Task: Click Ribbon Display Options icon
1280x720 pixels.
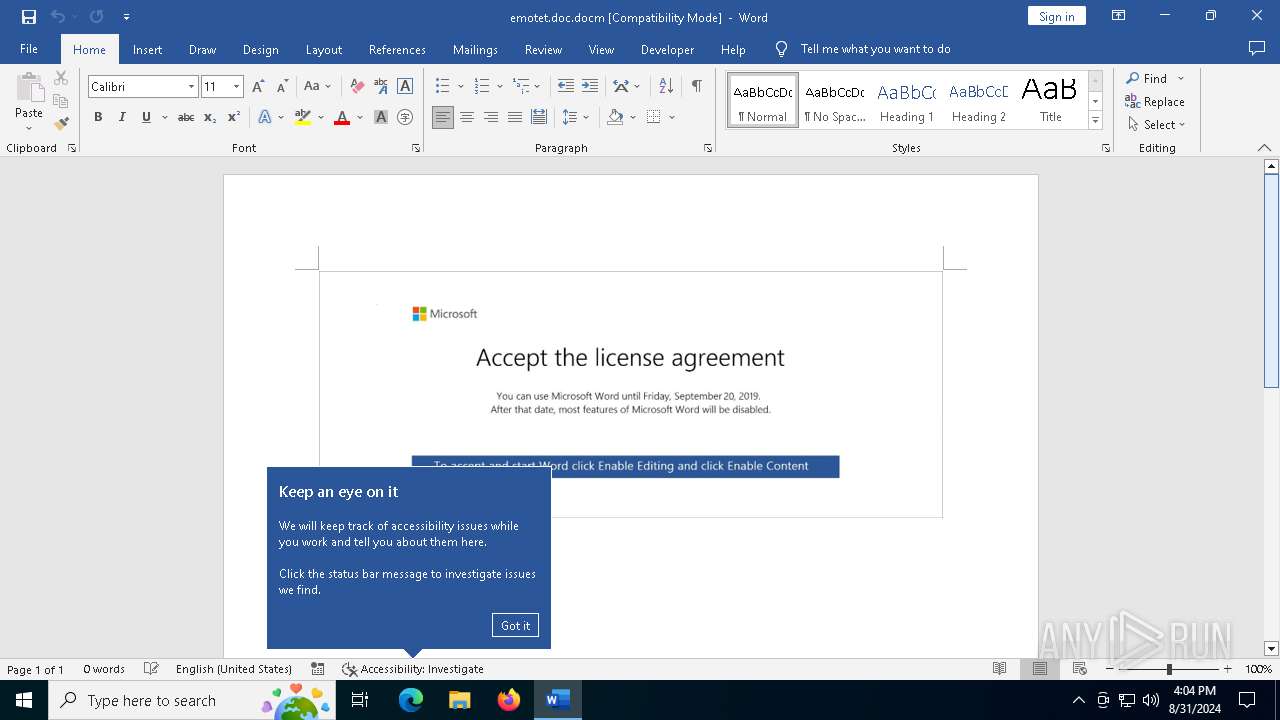Action: [1119, 16]
